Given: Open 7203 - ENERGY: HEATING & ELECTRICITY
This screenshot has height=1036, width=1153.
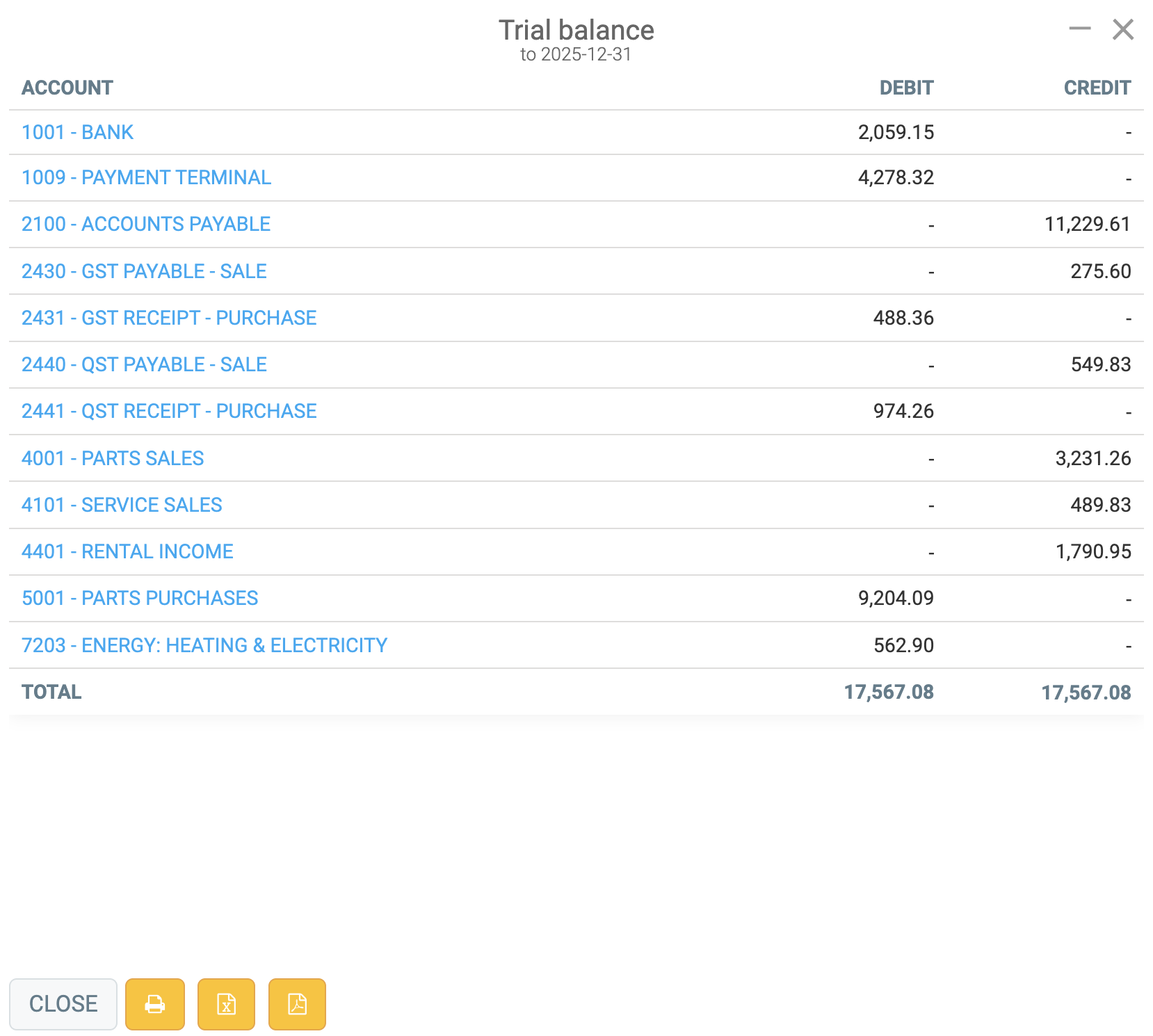Looking at the screenshot, I should (204, 645).
